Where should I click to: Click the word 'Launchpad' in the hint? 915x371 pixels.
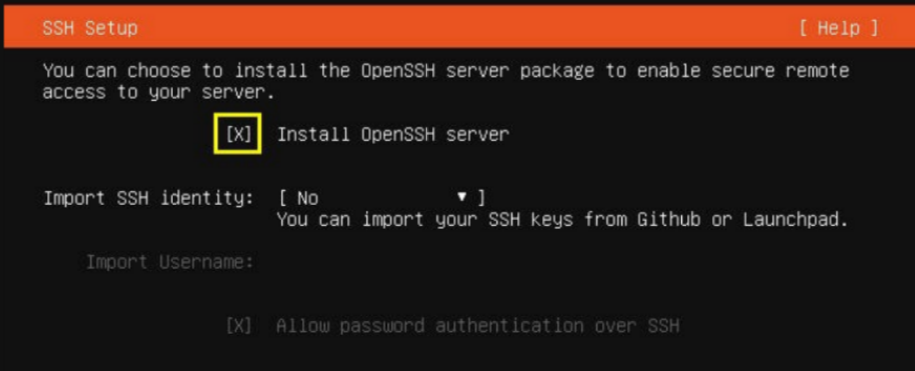coord(794,220)
